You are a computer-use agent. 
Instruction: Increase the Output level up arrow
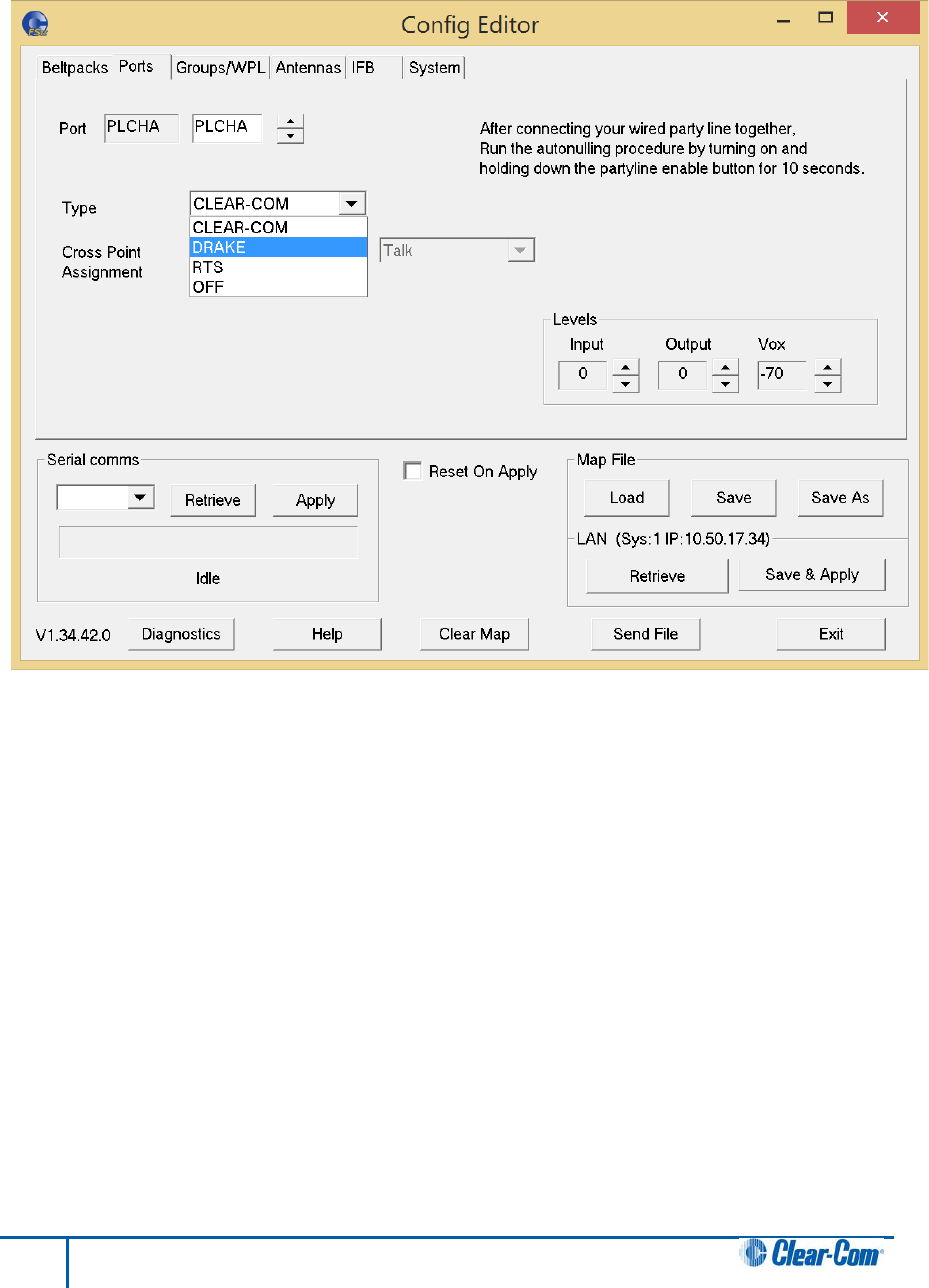(725, 369)
